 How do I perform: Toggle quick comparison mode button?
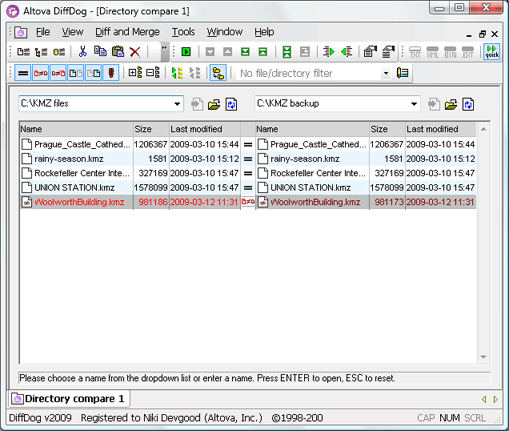click(x=492, y=52)
